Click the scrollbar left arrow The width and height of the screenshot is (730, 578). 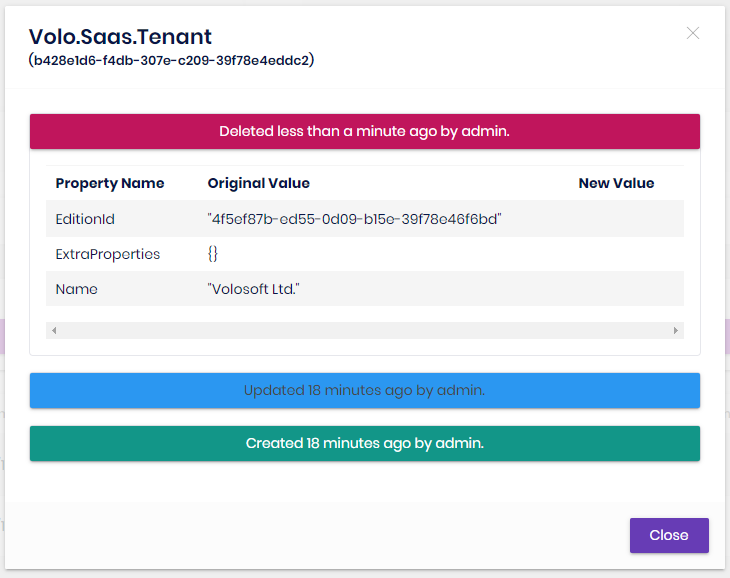(x=54, y=330)
